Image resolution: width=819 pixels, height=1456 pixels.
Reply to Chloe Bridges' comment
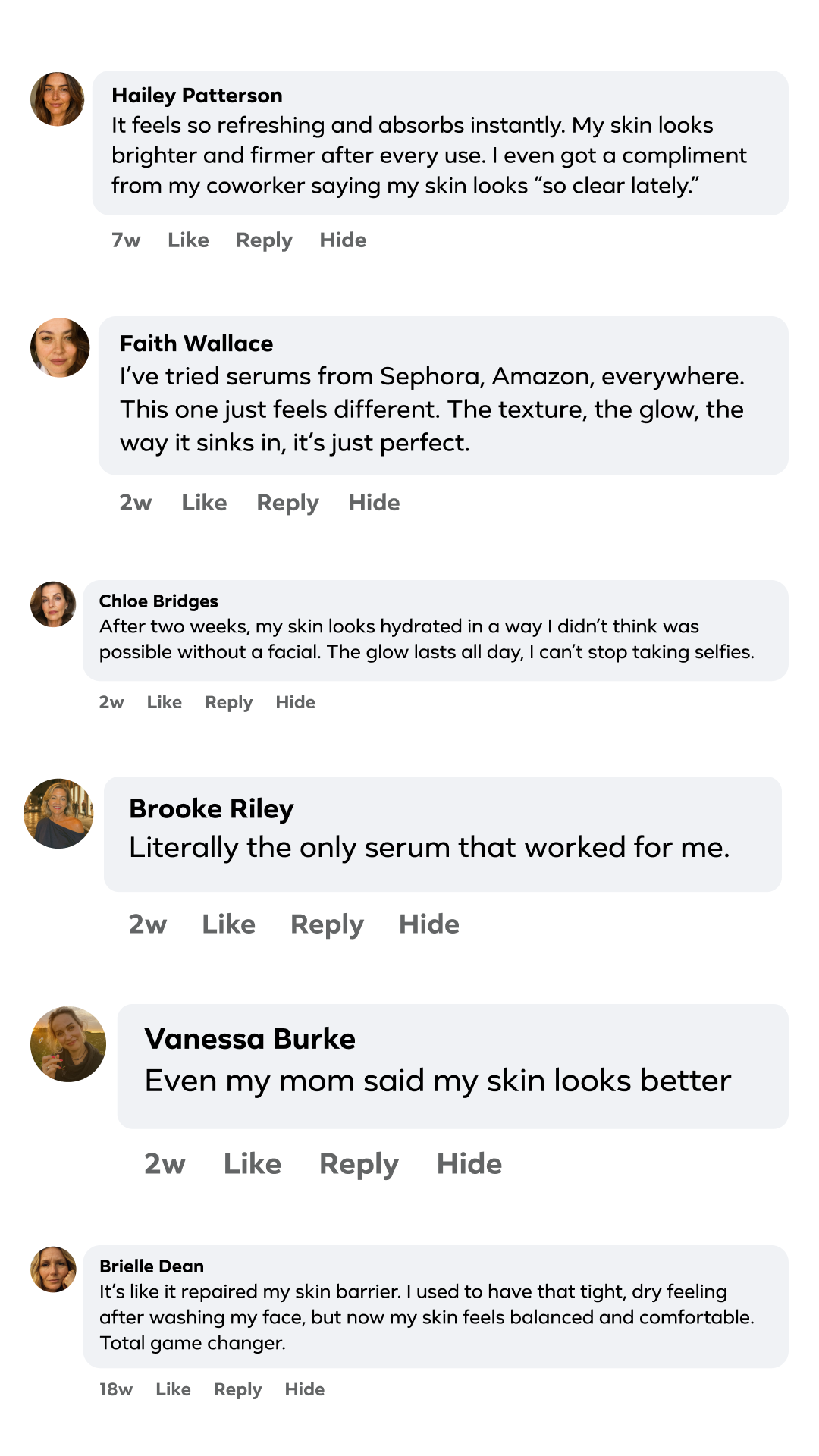point(228,702)
